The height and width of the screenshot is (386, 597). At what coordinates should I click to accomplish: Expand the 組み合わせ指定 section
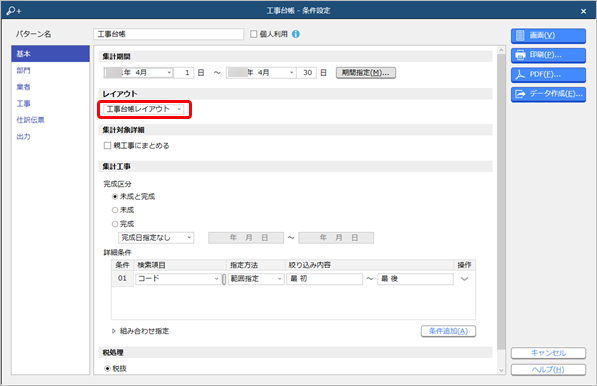click(114, 331)
